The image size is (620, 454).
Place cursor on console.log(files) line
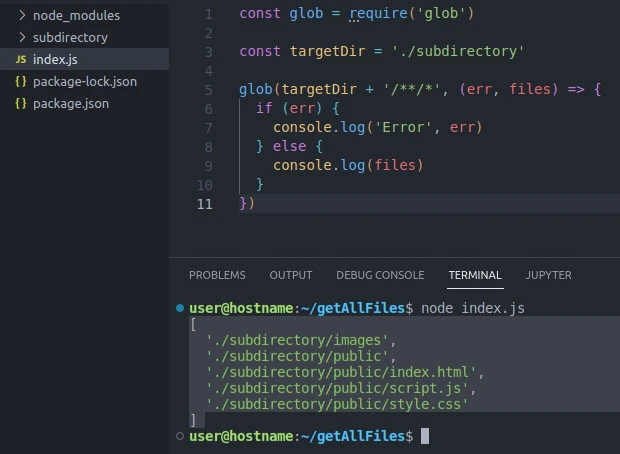coord(348,165)
